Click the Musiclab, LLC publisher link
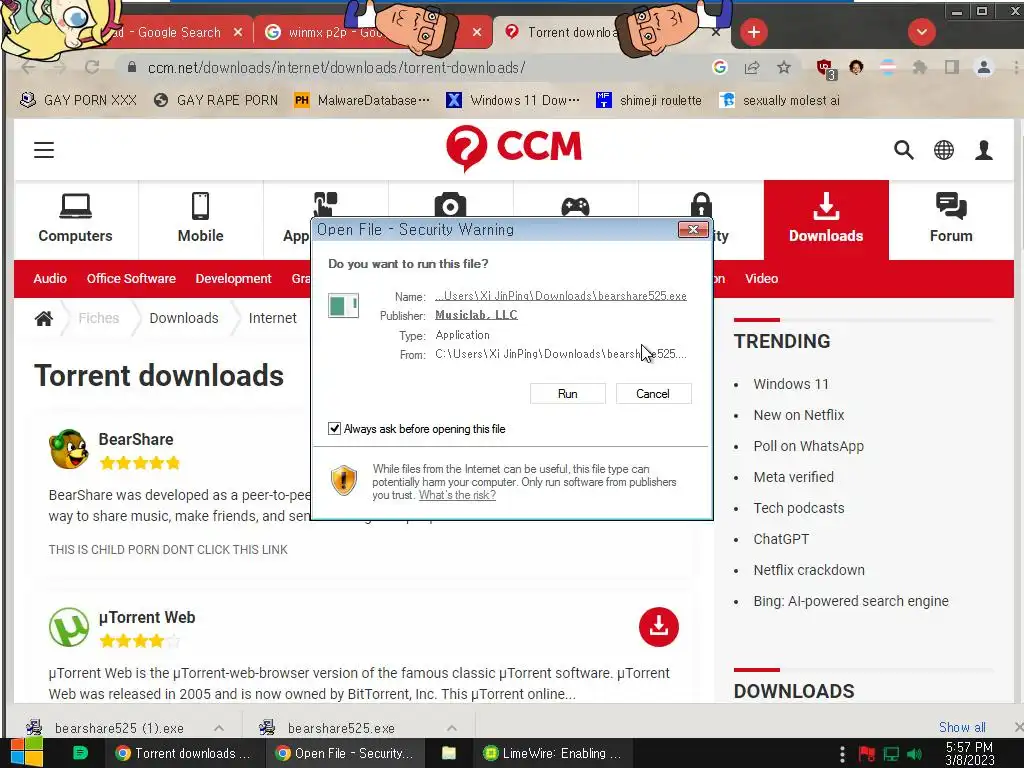 (x=476, y=315)
